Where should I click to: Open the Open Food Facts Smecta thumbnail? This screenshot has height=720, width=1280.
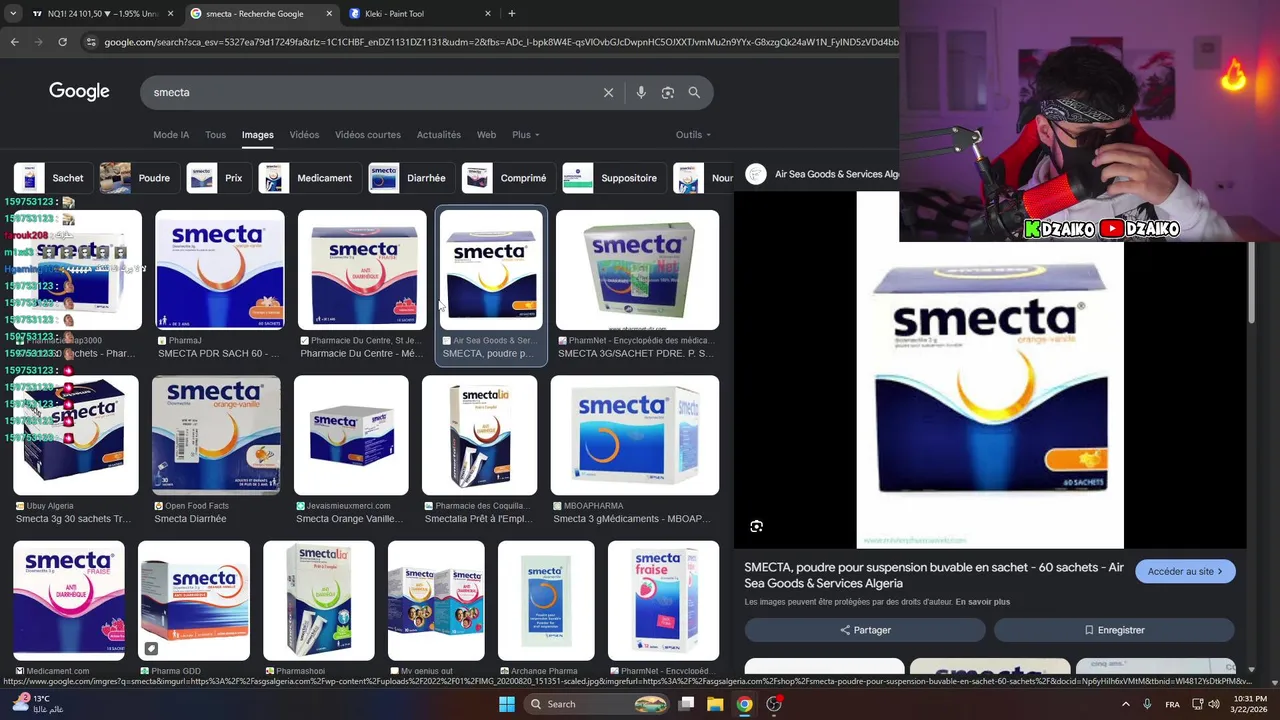[216, 435]
